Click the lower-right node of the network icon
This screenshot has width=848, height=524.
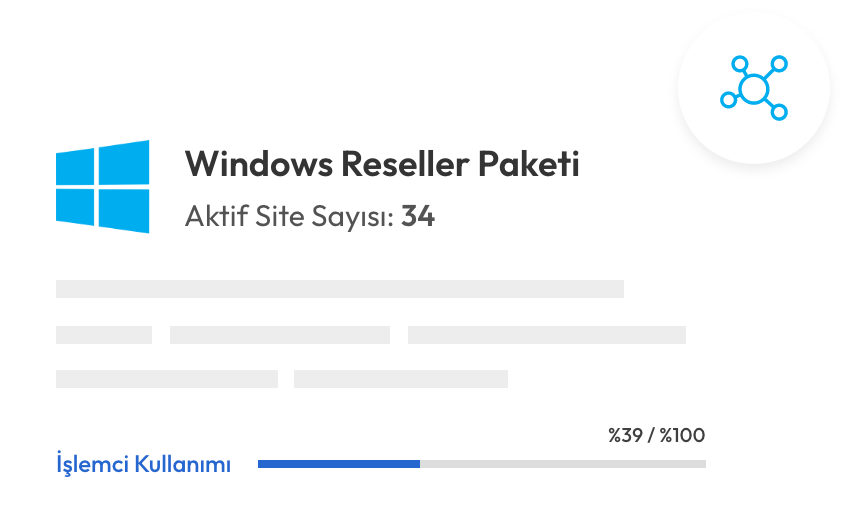(779, 112)
